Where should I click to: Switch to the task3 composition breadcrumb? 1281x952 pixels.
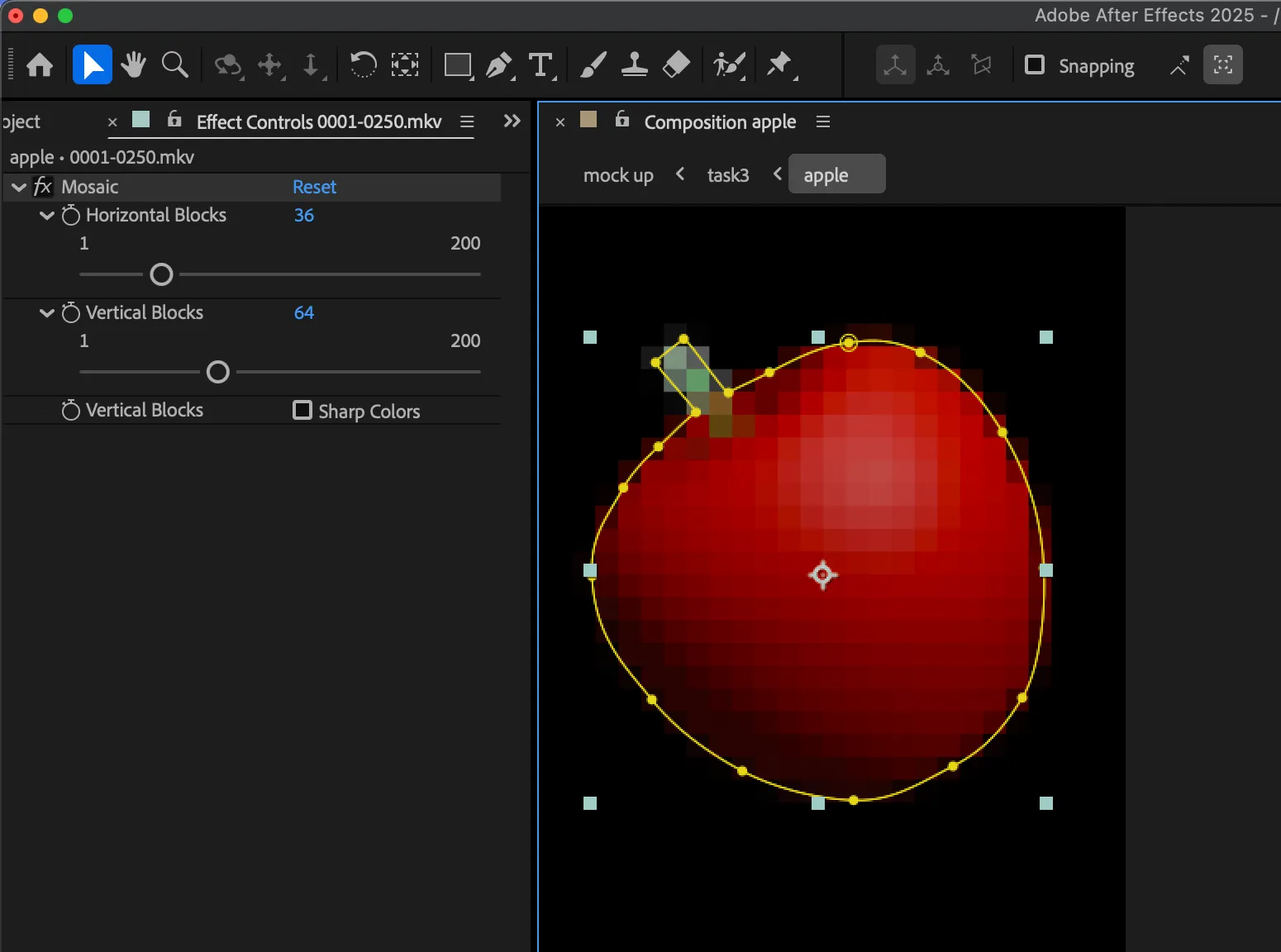728,175
